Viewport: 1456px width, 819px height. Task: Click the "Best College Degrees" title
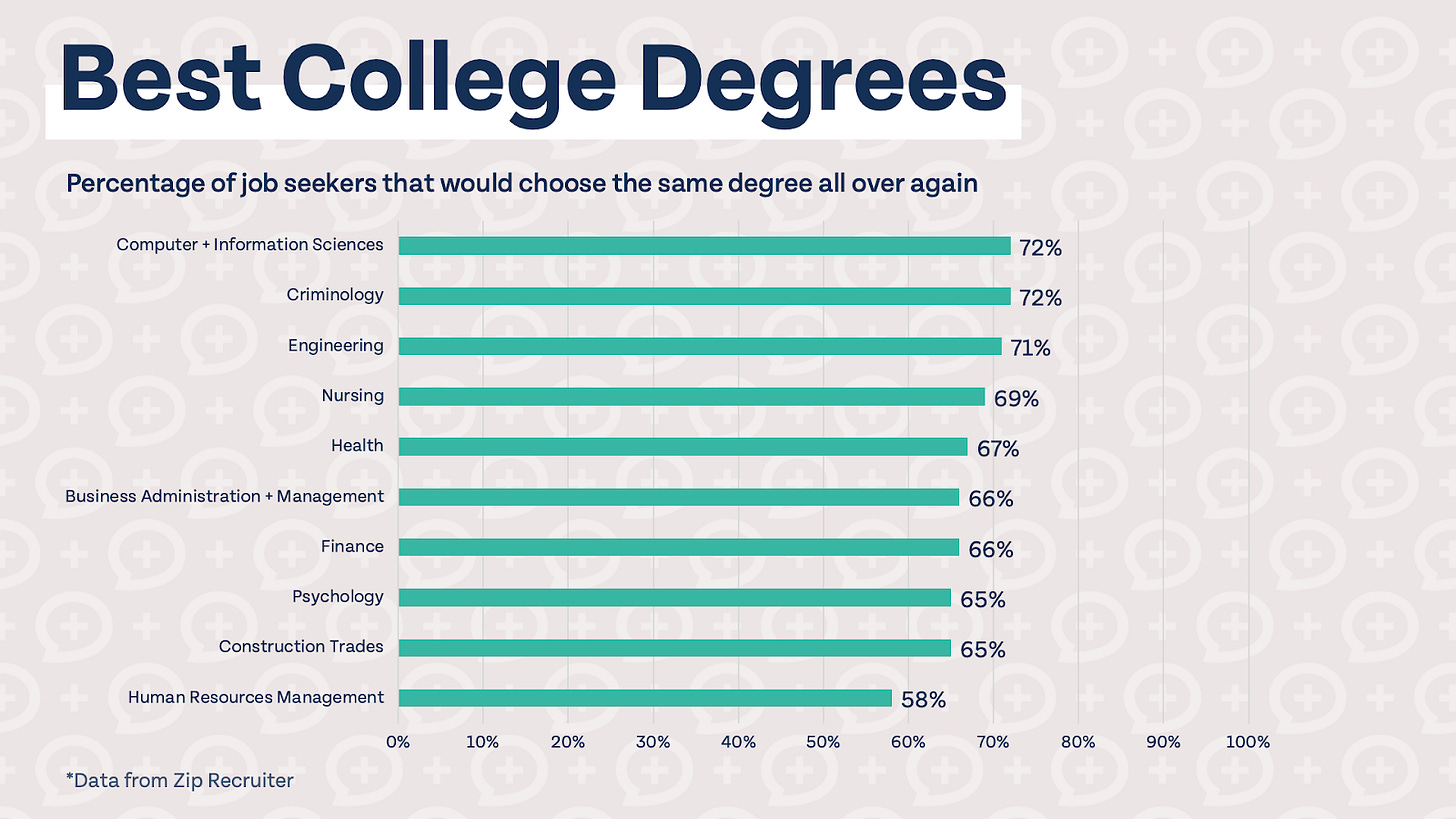(x=533, y=79)
